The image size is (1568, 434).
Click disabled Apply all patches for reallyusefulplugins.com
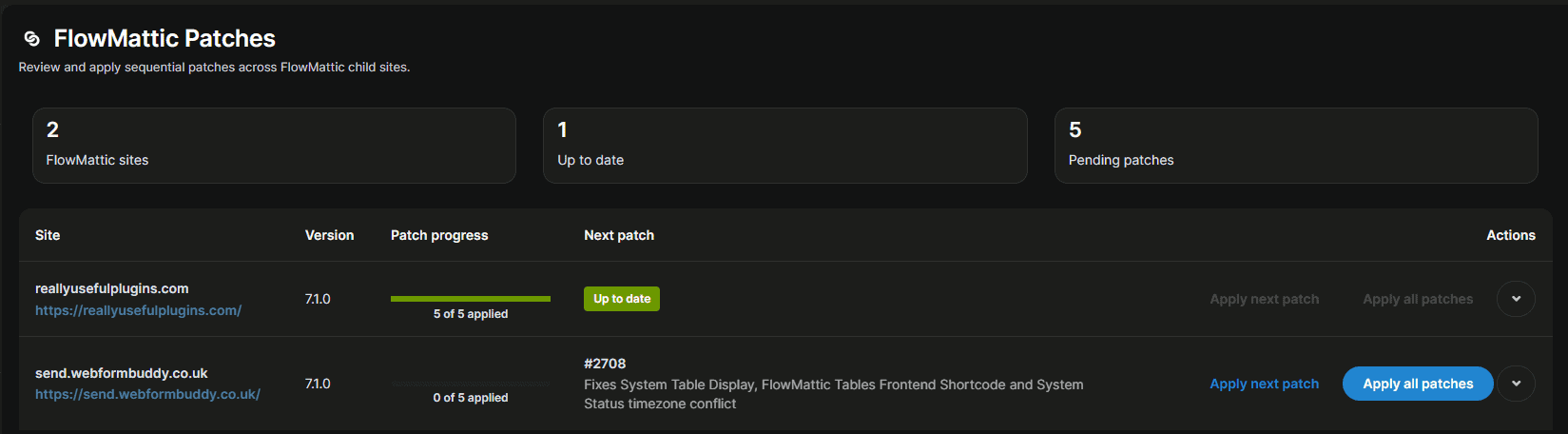[1418, 299]
